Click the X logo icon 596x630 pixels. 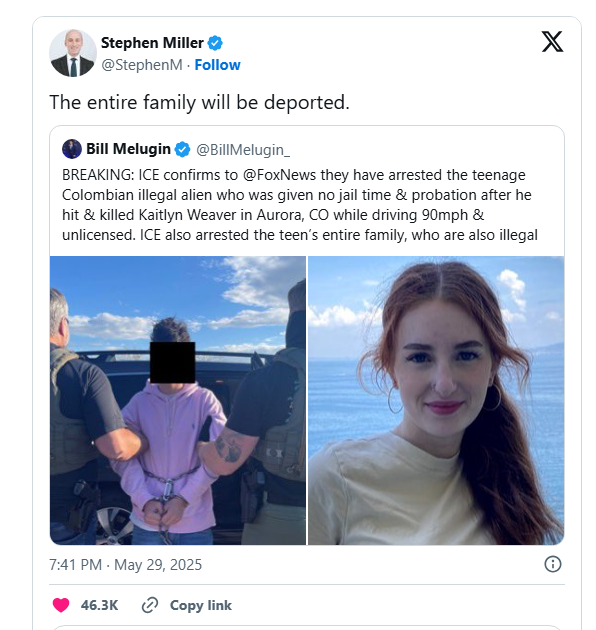click(552, 42)
